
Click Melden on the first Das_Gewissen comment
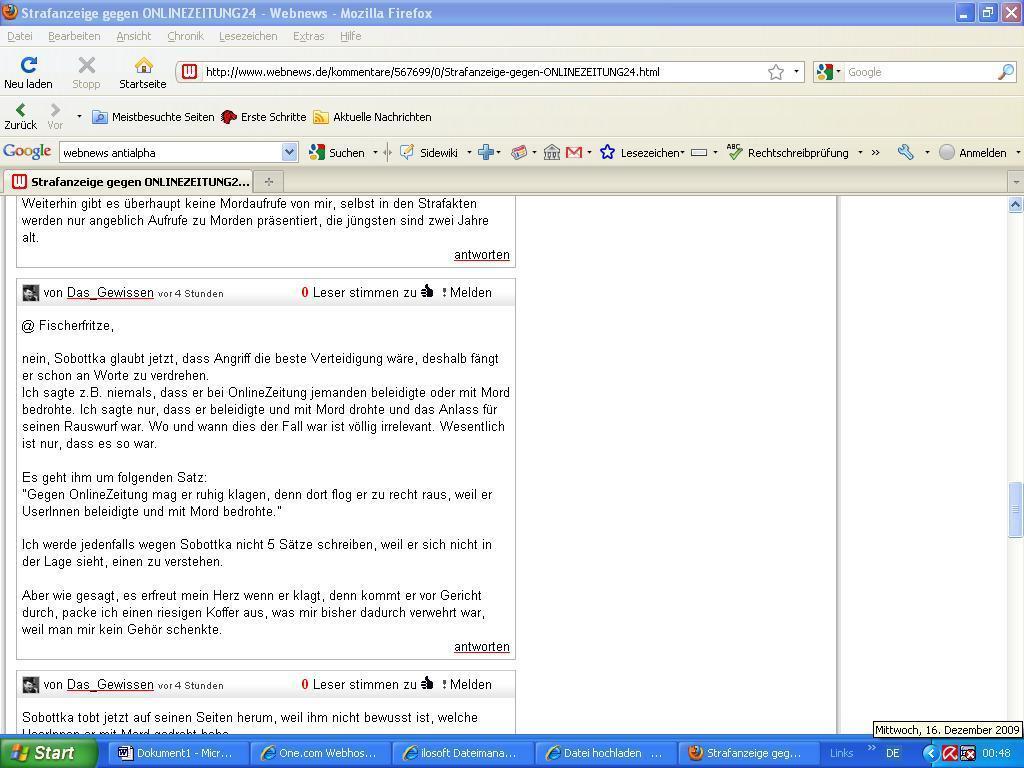pos(468,293)
